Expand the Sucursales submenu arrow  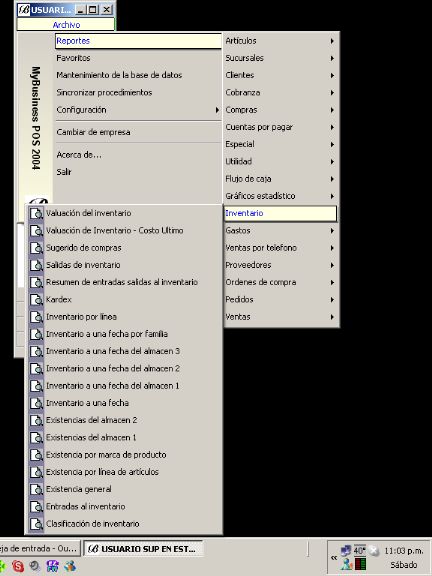pyautogui.click(x=332, y=58)
